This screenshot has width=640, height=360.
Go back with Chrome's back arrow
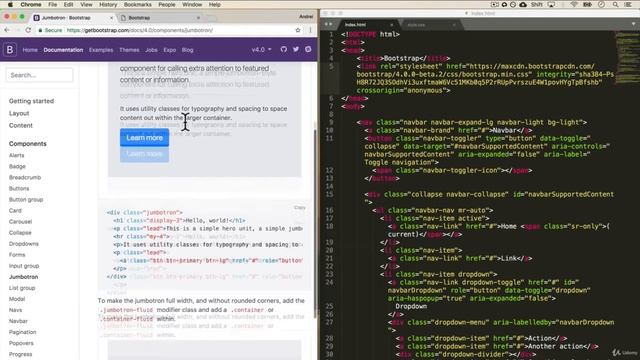pos(7,30)
